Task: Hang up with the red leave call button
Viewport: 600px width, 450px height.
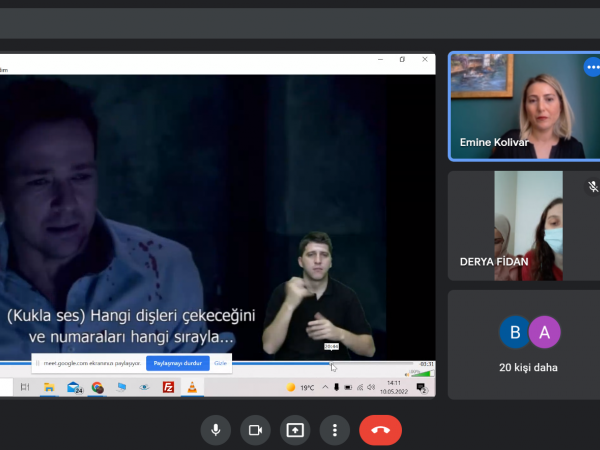Action: tap(380, 430)
